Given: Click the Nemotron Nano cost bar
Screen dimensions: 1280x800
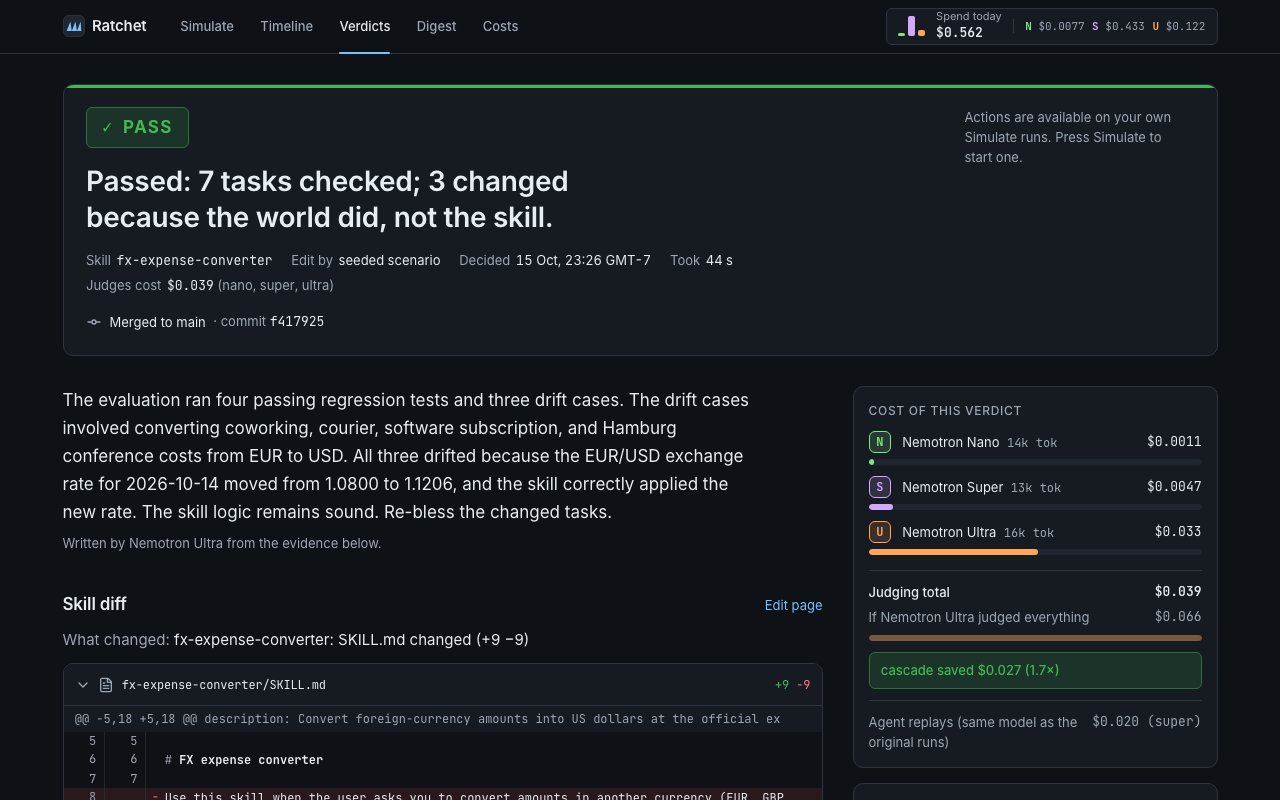Looking at the screenshot, I should 1035,462.
